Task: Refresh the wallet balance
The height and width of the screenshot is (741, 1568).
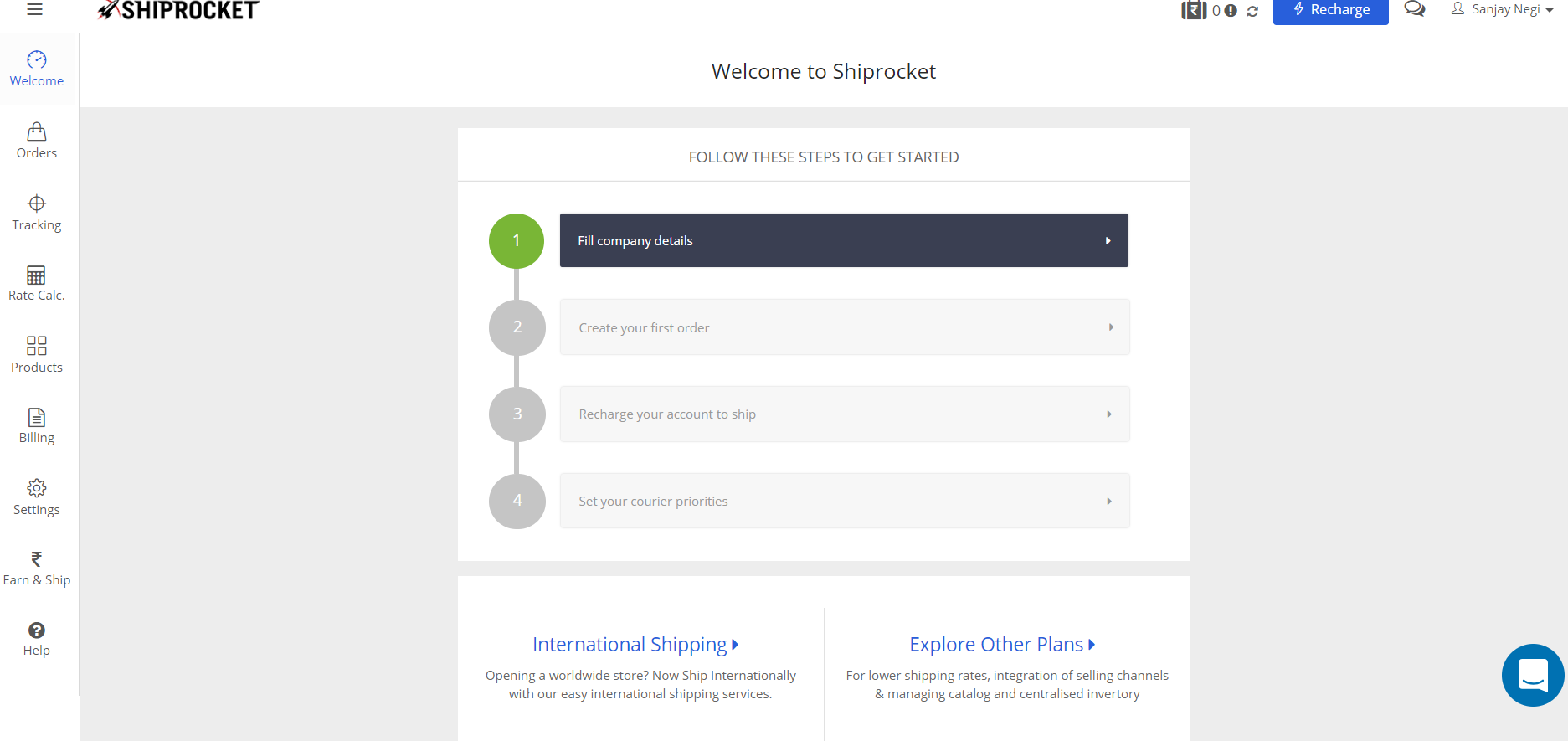Action: (1252, 11)
